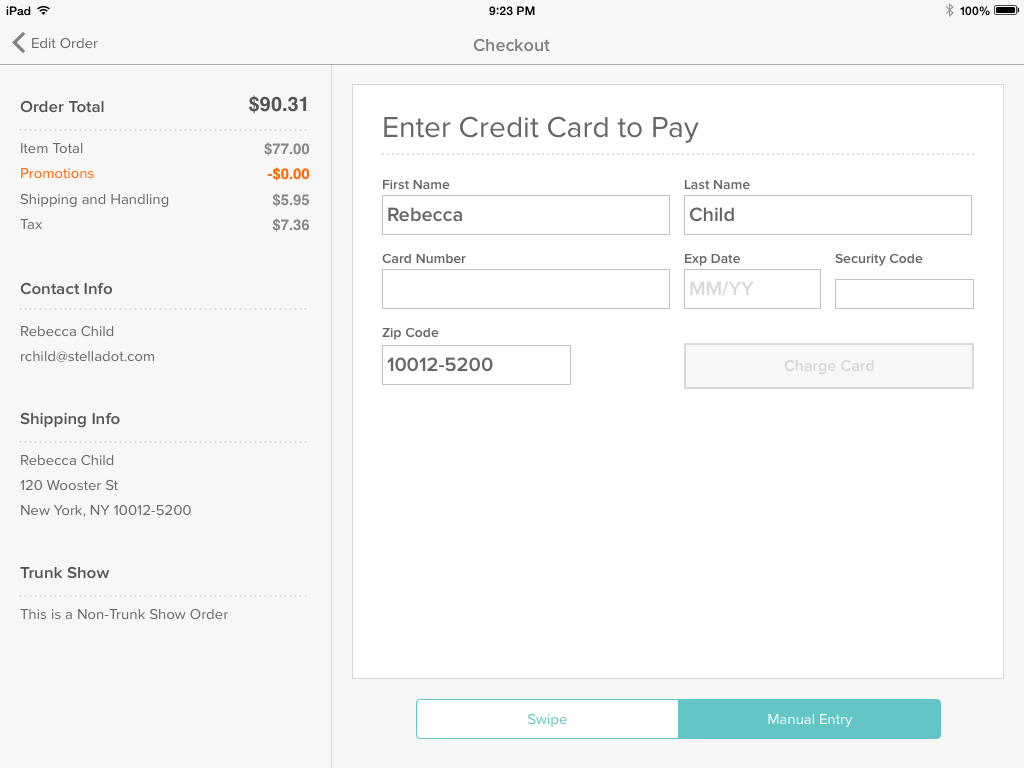The width and height of the screenshot is (1024, 768).
Task: Select the Swipe payment tab
Action: pos(547,719)
